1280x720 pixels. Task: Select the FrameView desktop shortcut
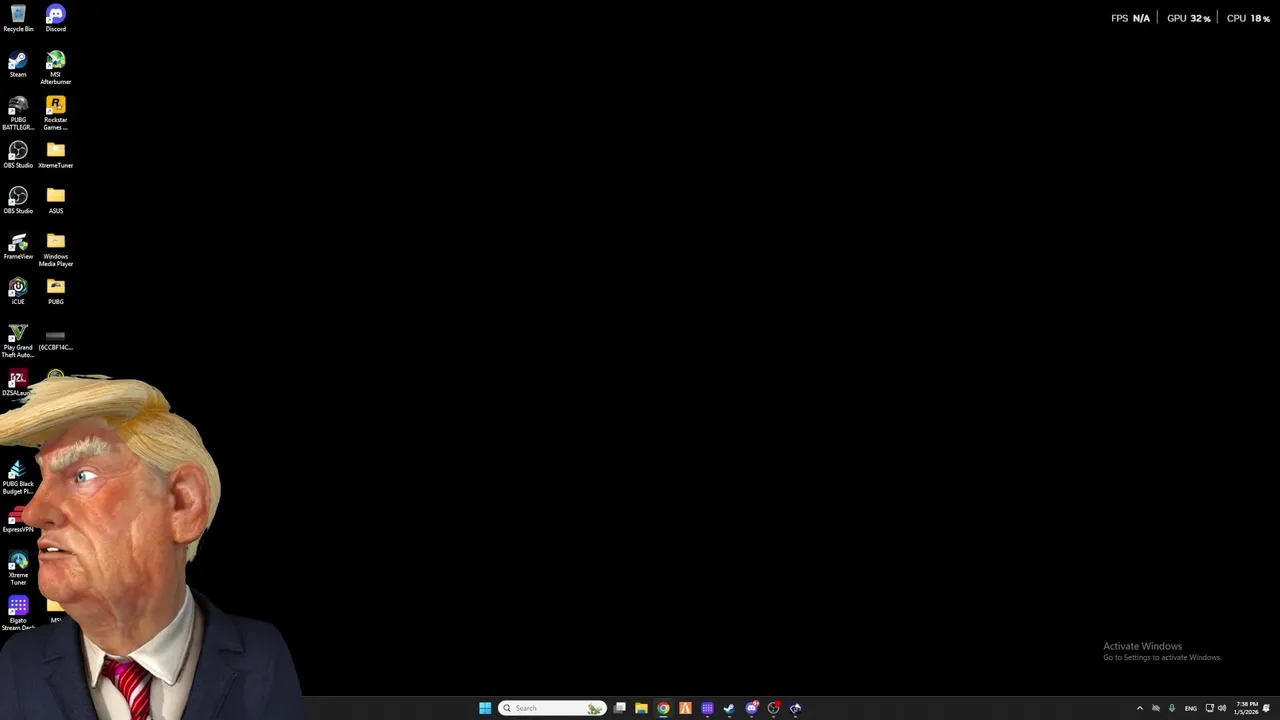point(18,246)
